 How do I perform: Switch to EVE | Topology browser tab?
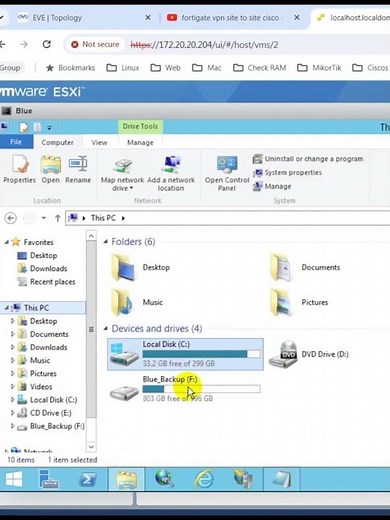(x=57, y=18)
